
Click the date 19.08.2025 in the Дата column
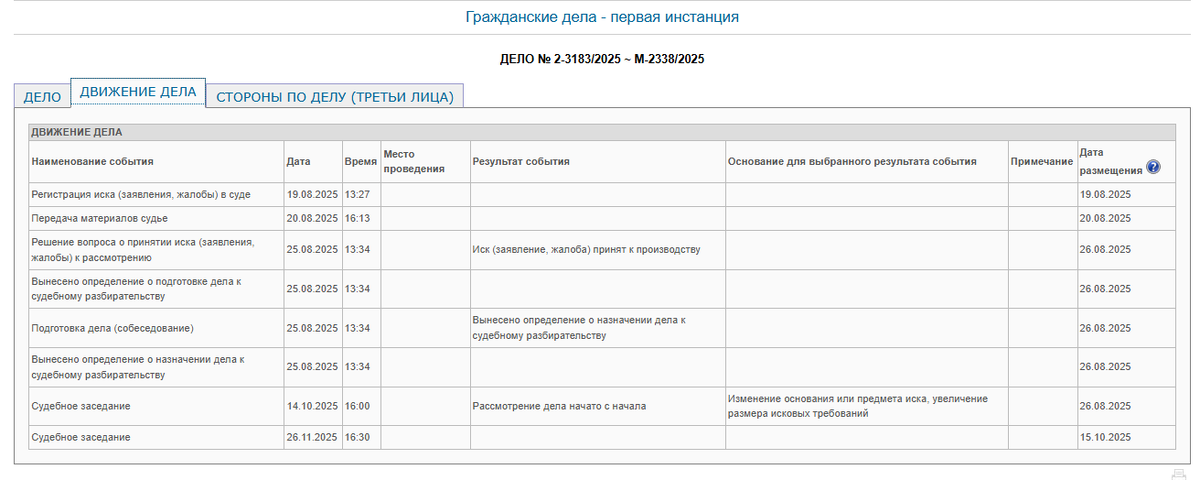pos(312,194)
